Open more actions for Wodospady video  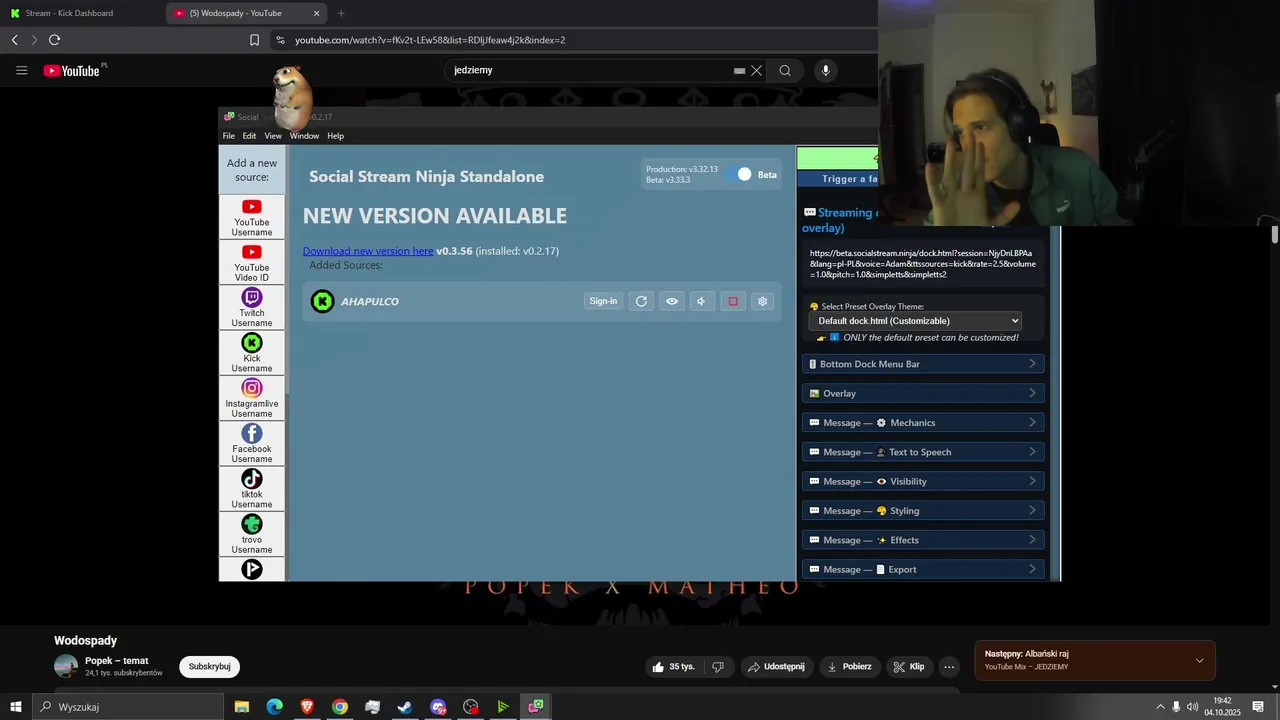coord(949,667)
